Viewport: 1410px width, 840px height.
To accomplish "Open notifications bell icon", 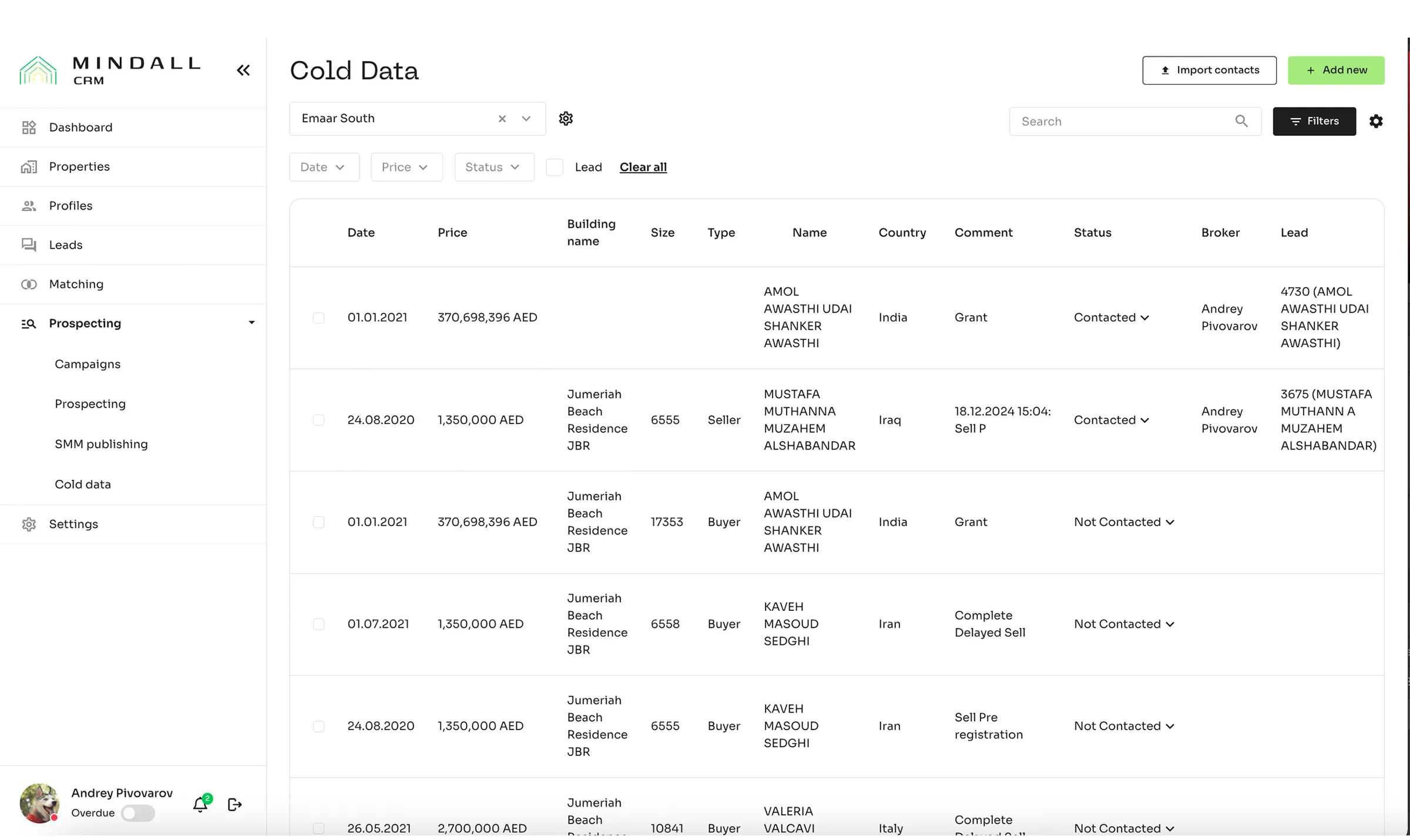I will (x=200, y=804).
